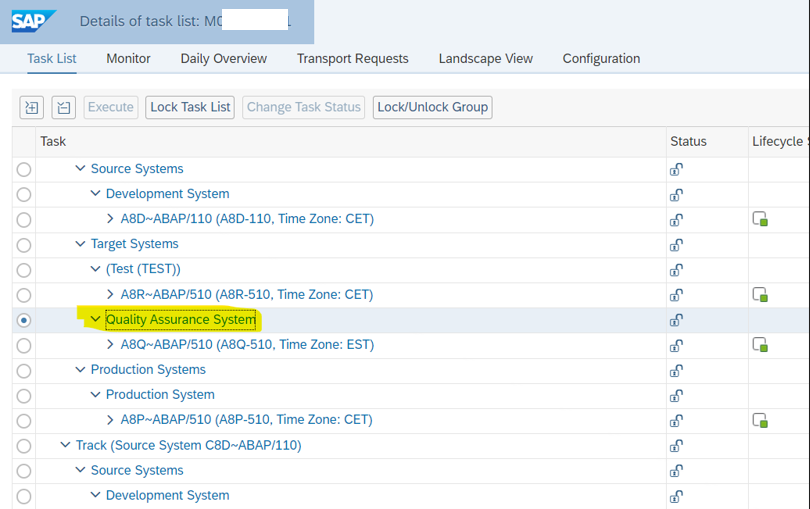This screenshot has width=810, height=509.
Task: Collapse the Quality Assurance System node
Action: coord(95,319)
